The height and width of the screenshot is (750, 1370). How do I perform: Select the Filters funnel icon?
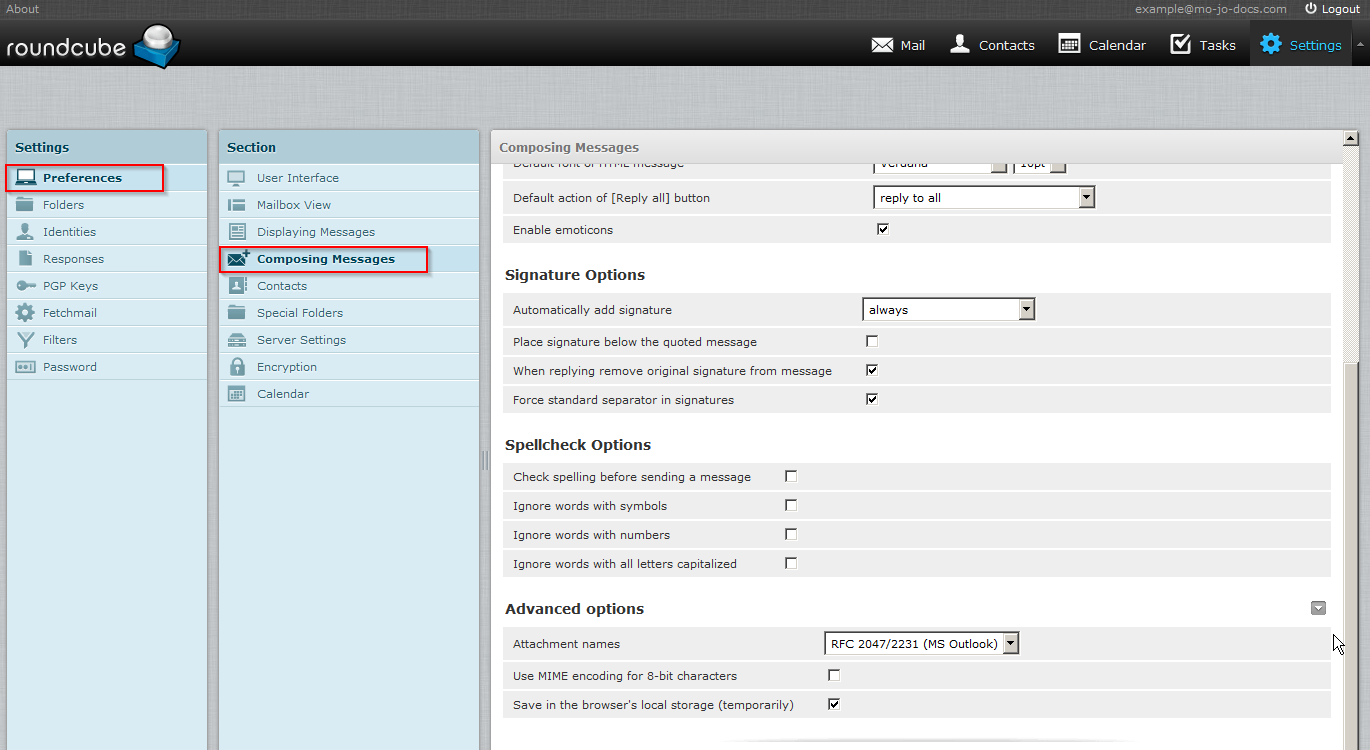point(26,340)
